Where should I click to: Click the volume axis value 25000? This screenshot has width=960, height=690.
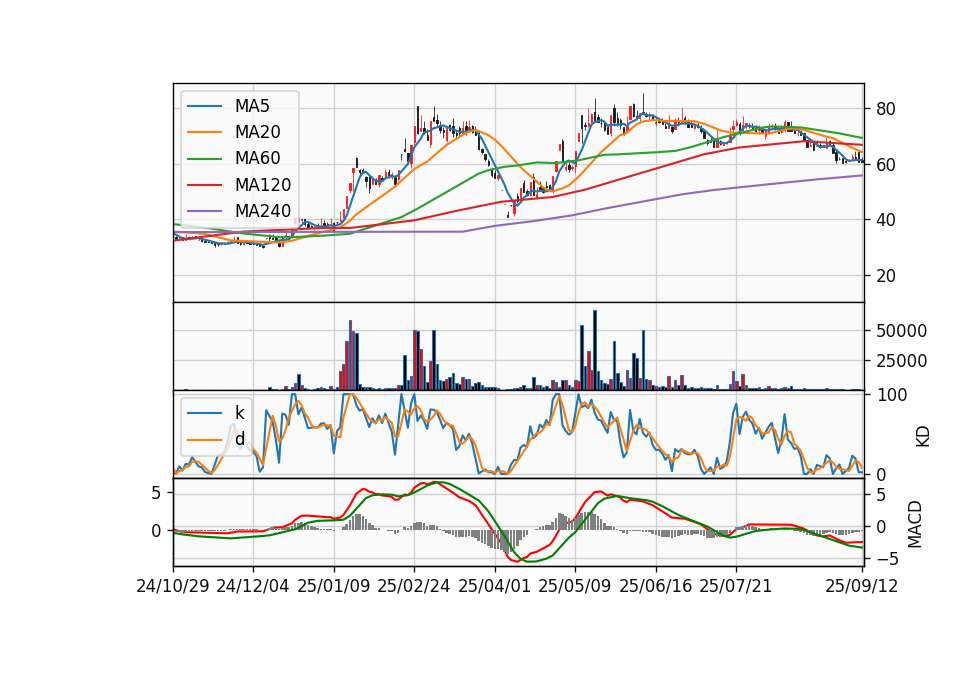[x=901, y=361]
